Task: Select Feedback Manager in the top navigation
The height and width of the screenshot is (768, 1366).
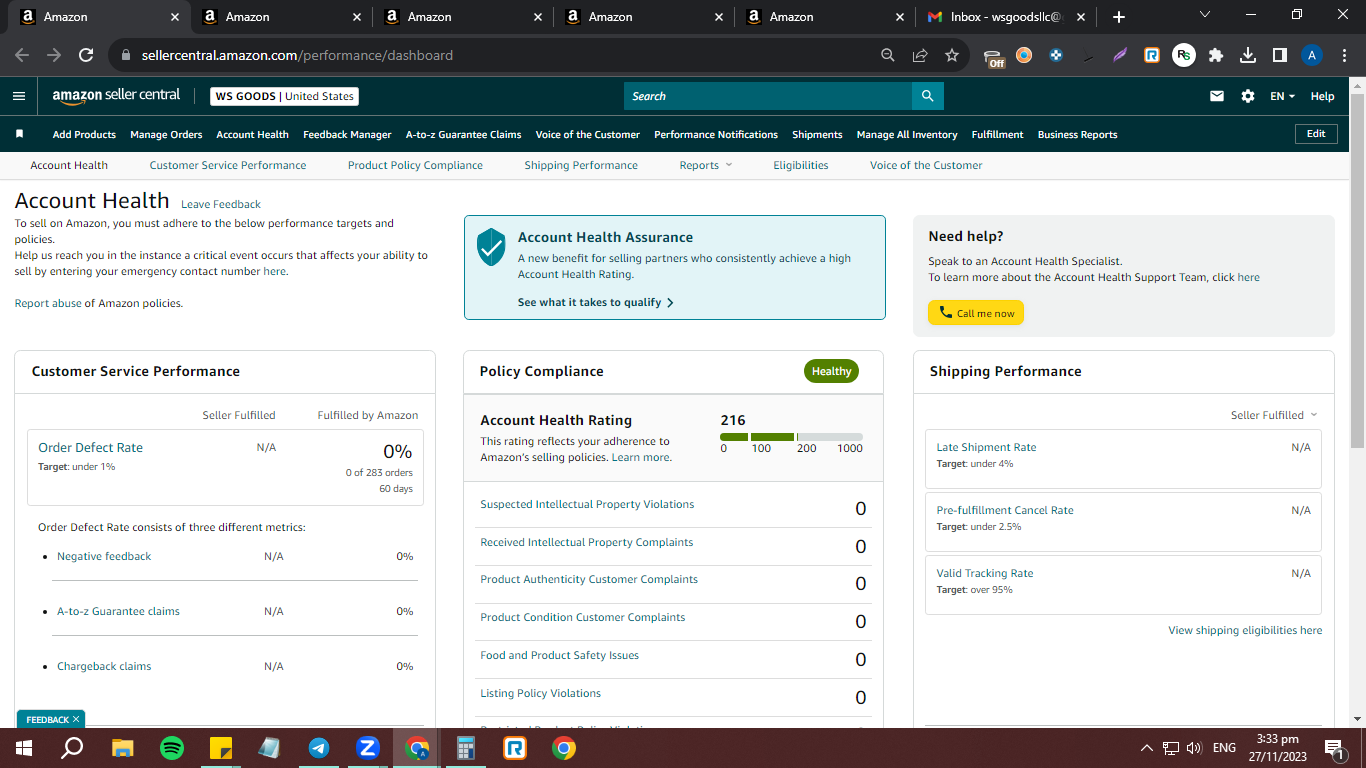Action: [x=347, y=134]
